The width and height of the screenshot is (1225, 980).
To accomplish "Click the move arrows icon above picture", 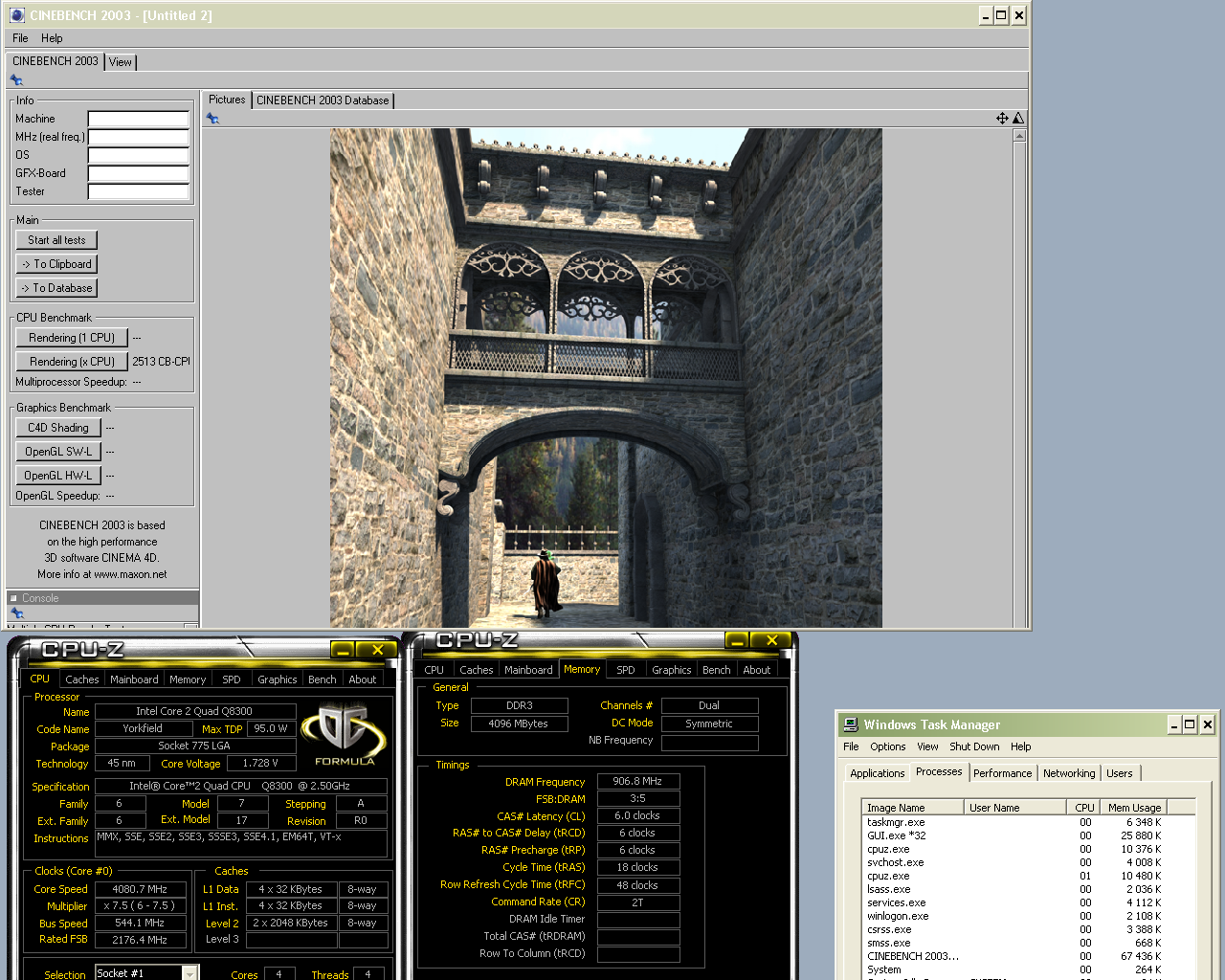I will [x=1002, y=119].
